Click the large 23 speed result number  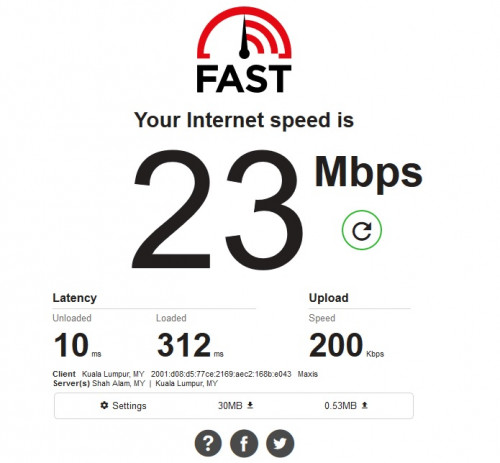(x=217, y=210)
